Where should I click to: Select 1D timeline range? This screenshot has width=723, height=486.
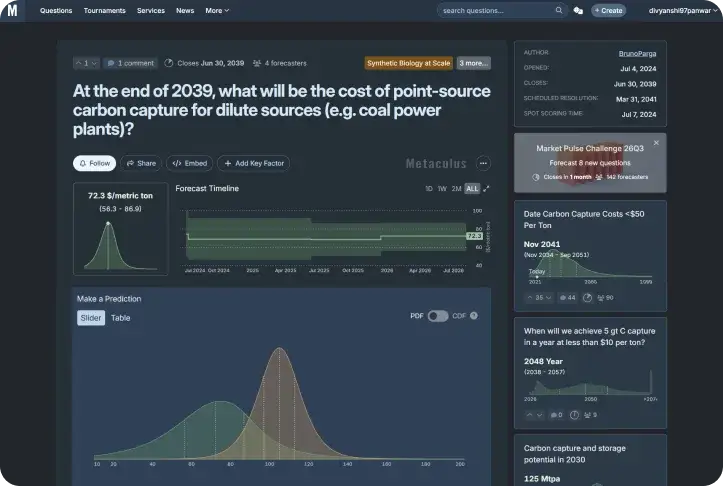[428, 189]
